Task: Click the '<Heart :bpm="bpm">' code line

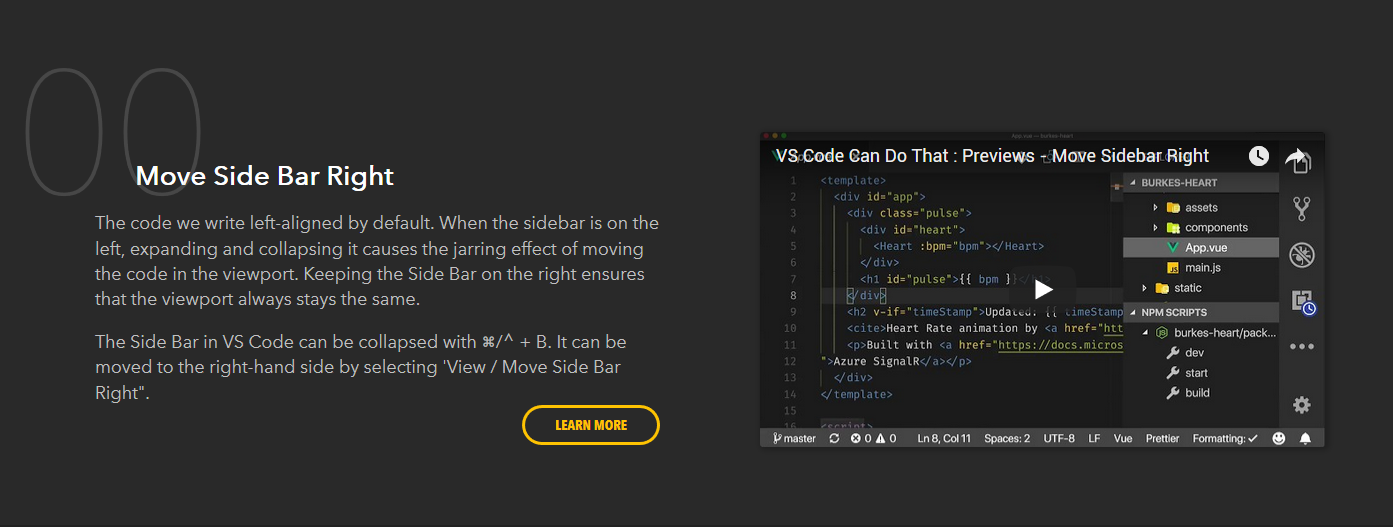Action: point(958,246)
